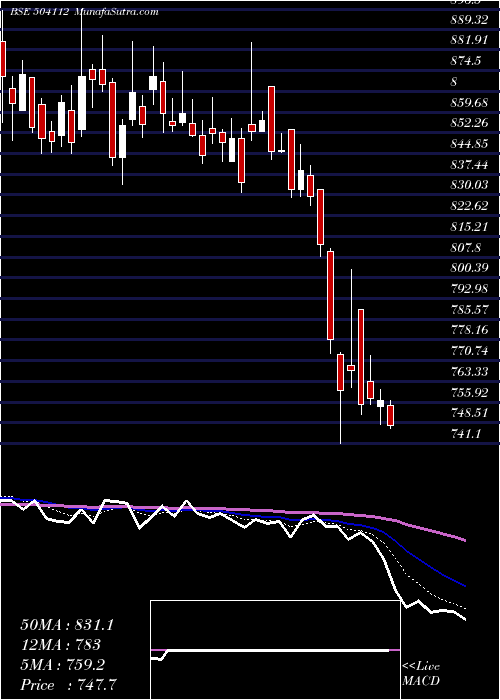
Task: Click the 12MA : 783 readout
Action: (60, 645)
